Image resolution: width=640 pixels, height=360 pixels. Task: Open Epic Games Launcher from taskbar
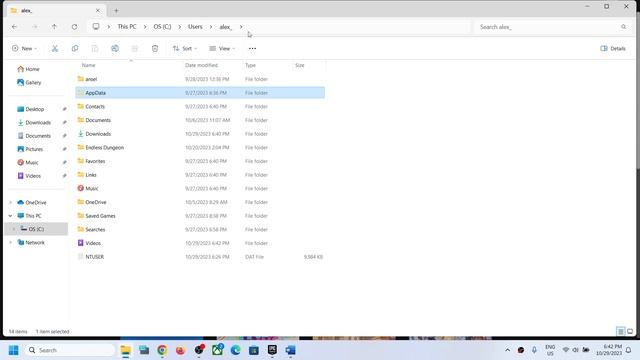point(272,350)
